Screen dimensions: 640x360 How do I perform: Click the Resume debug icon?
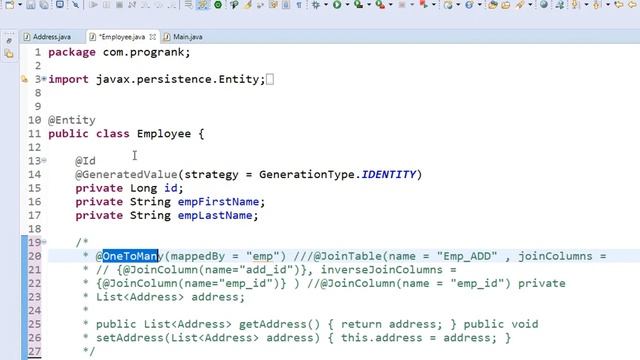click(x=93, y=4)
